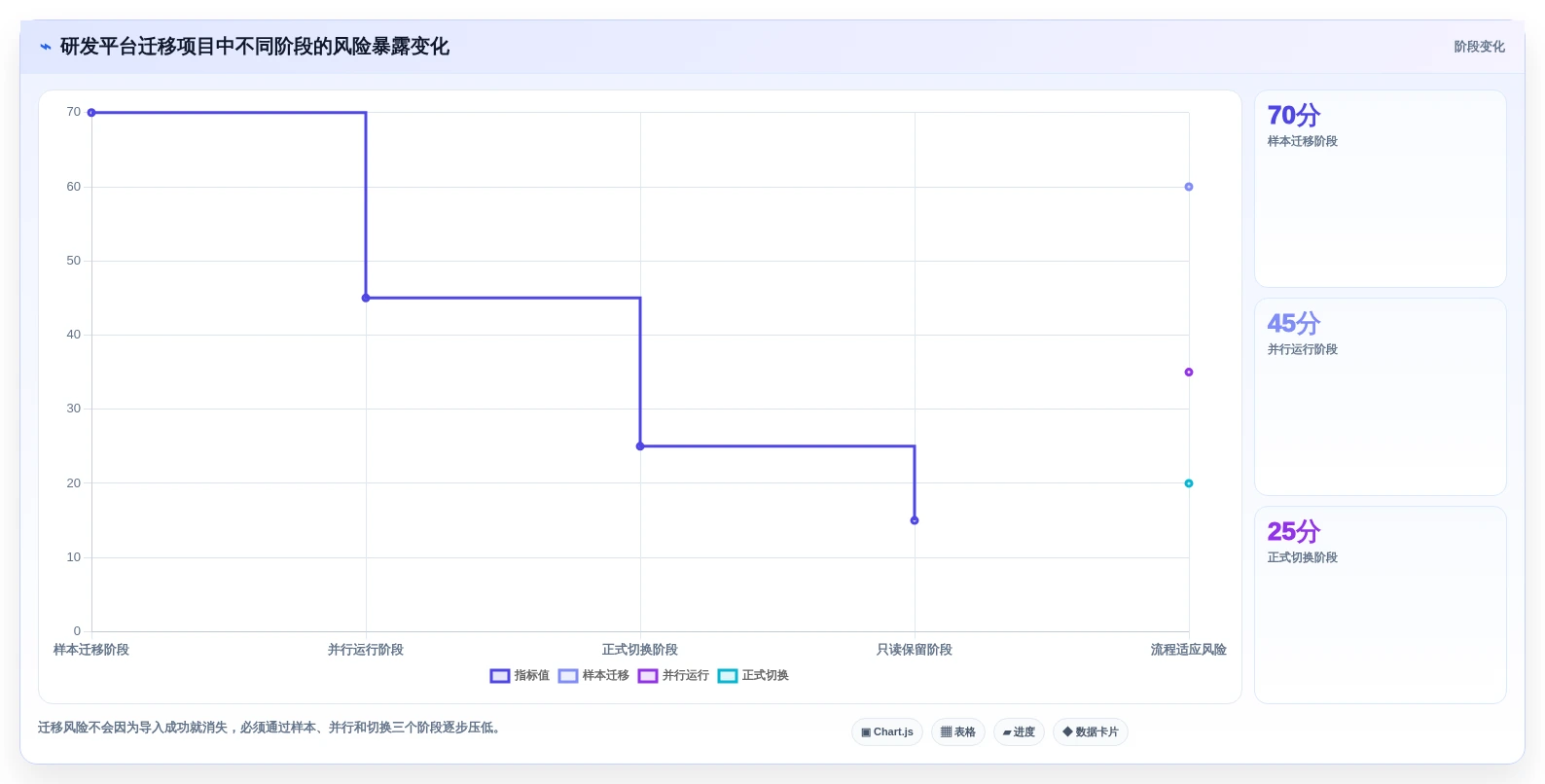
Task: Select the 45分 并行运行阶段 card
Action: point(1380,397)
